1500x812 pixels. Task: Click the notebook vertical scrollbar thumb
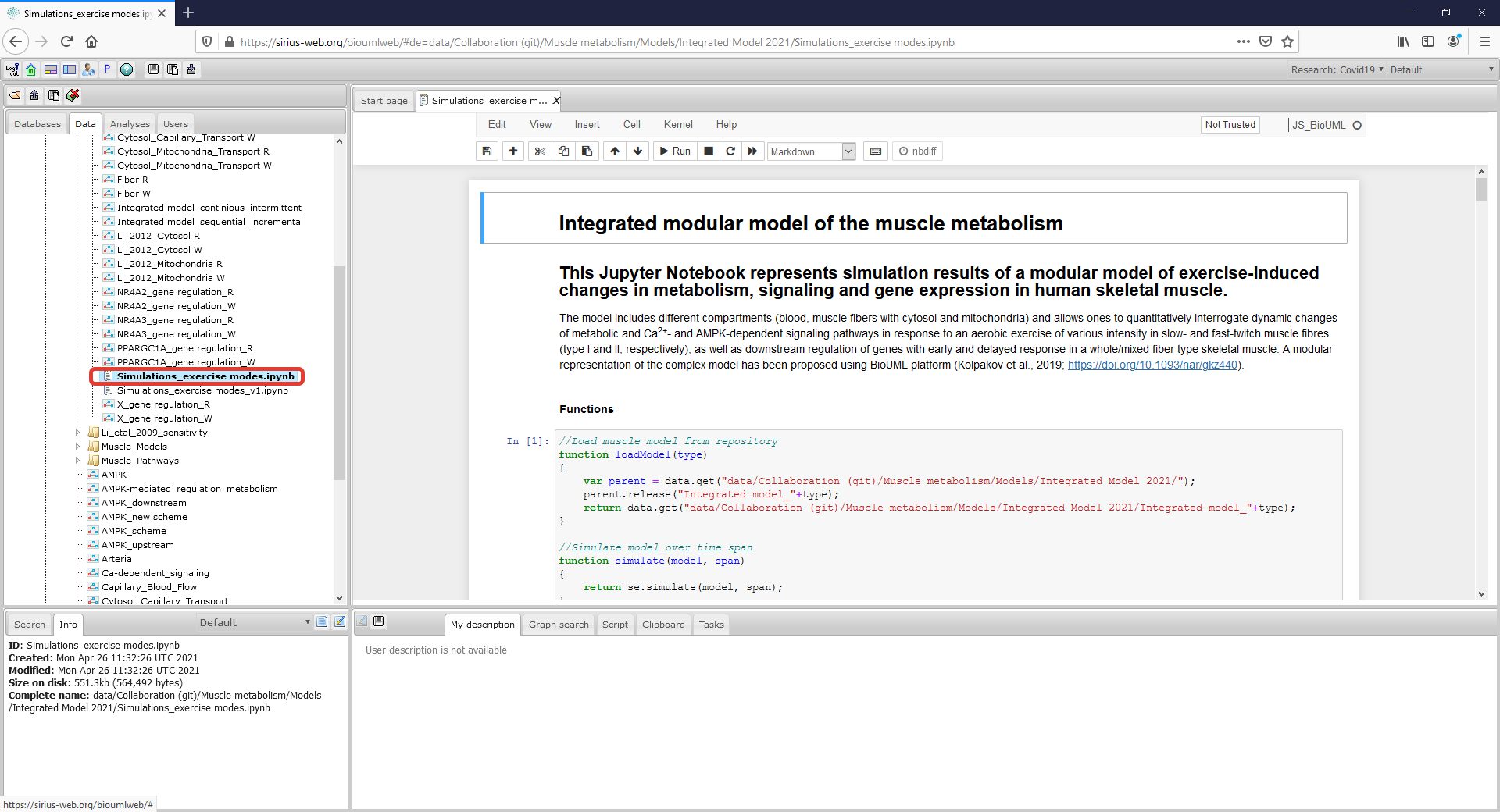pos(1481,189)
